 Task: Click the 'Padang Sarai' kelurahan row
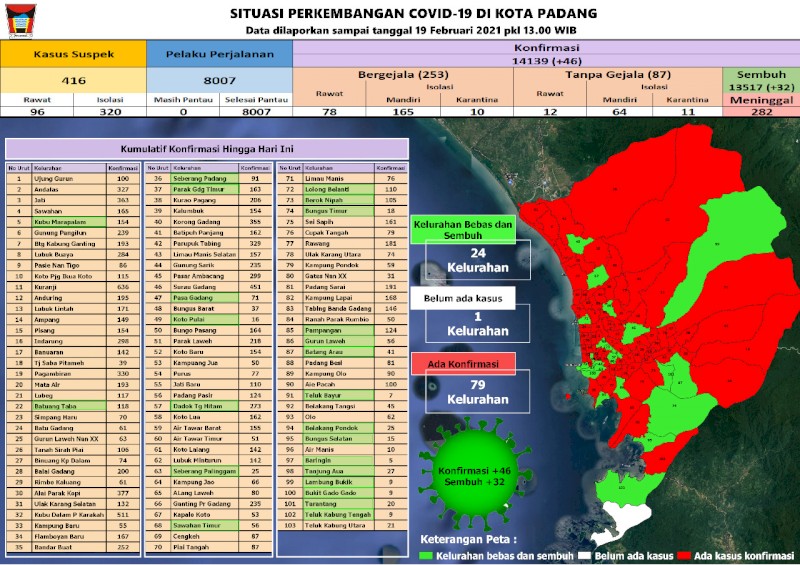[x=342, y=287]
